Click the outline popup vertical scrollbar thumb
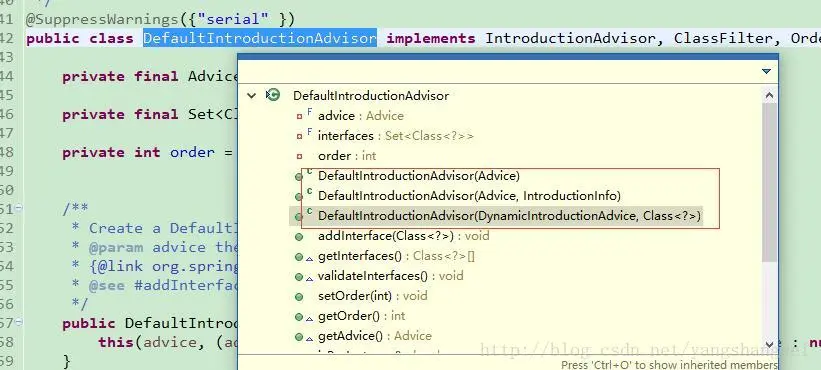The width and height of the screenshot is (821, 370). 769,182
